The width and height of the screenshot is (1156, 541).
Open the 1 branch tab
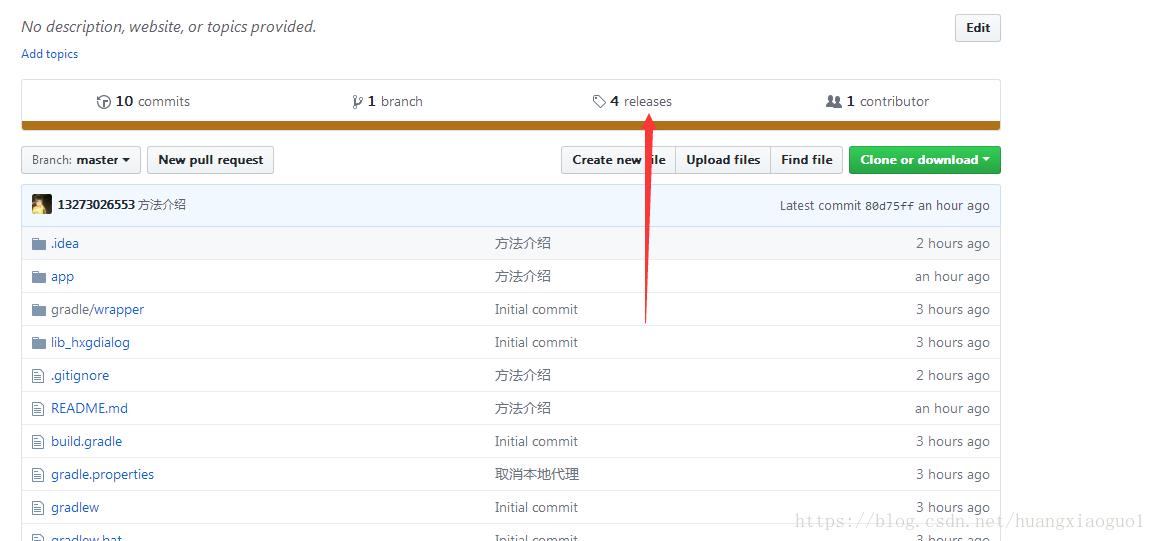tap(388, 102)
